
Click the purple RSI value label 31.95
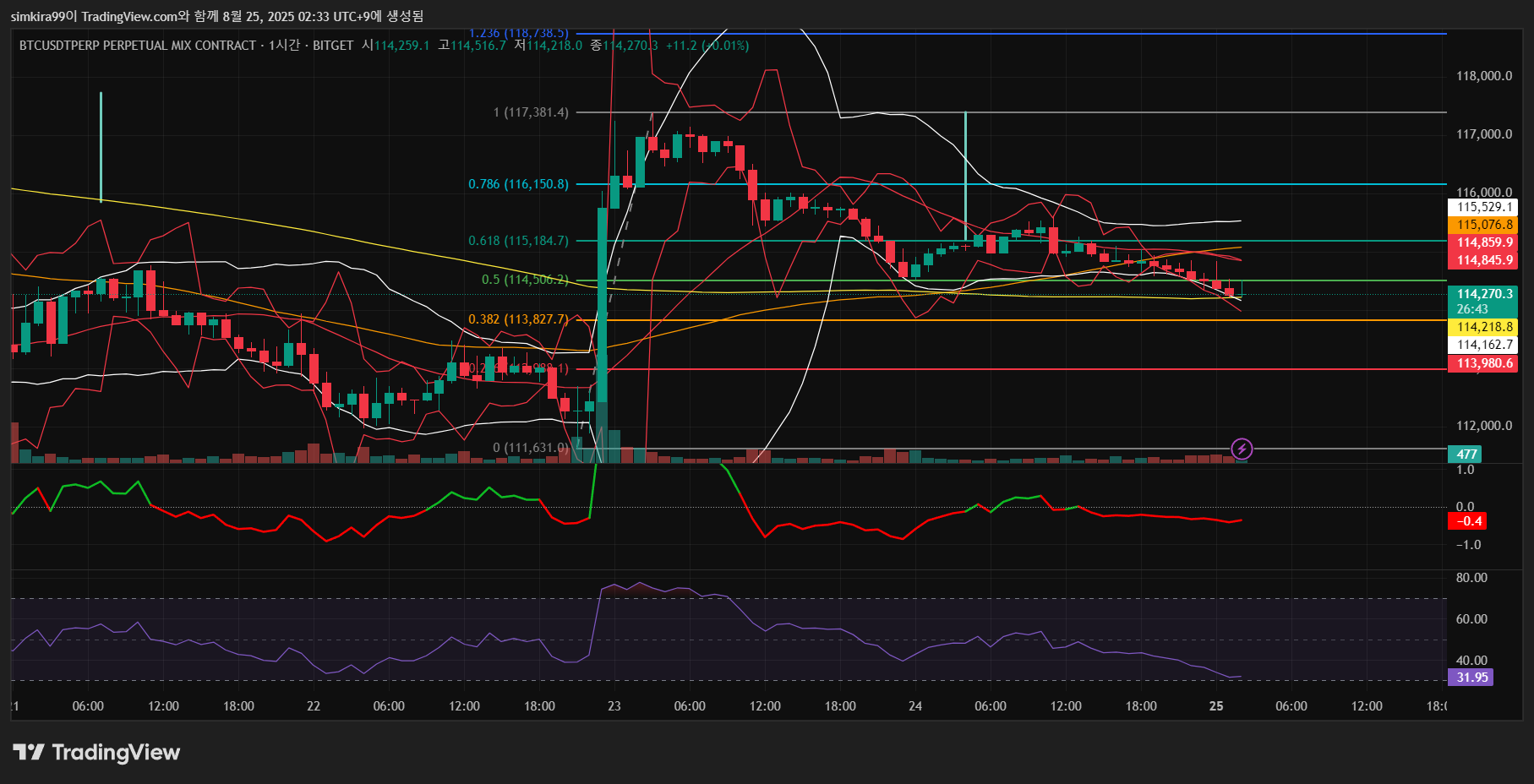point(1471,678)
